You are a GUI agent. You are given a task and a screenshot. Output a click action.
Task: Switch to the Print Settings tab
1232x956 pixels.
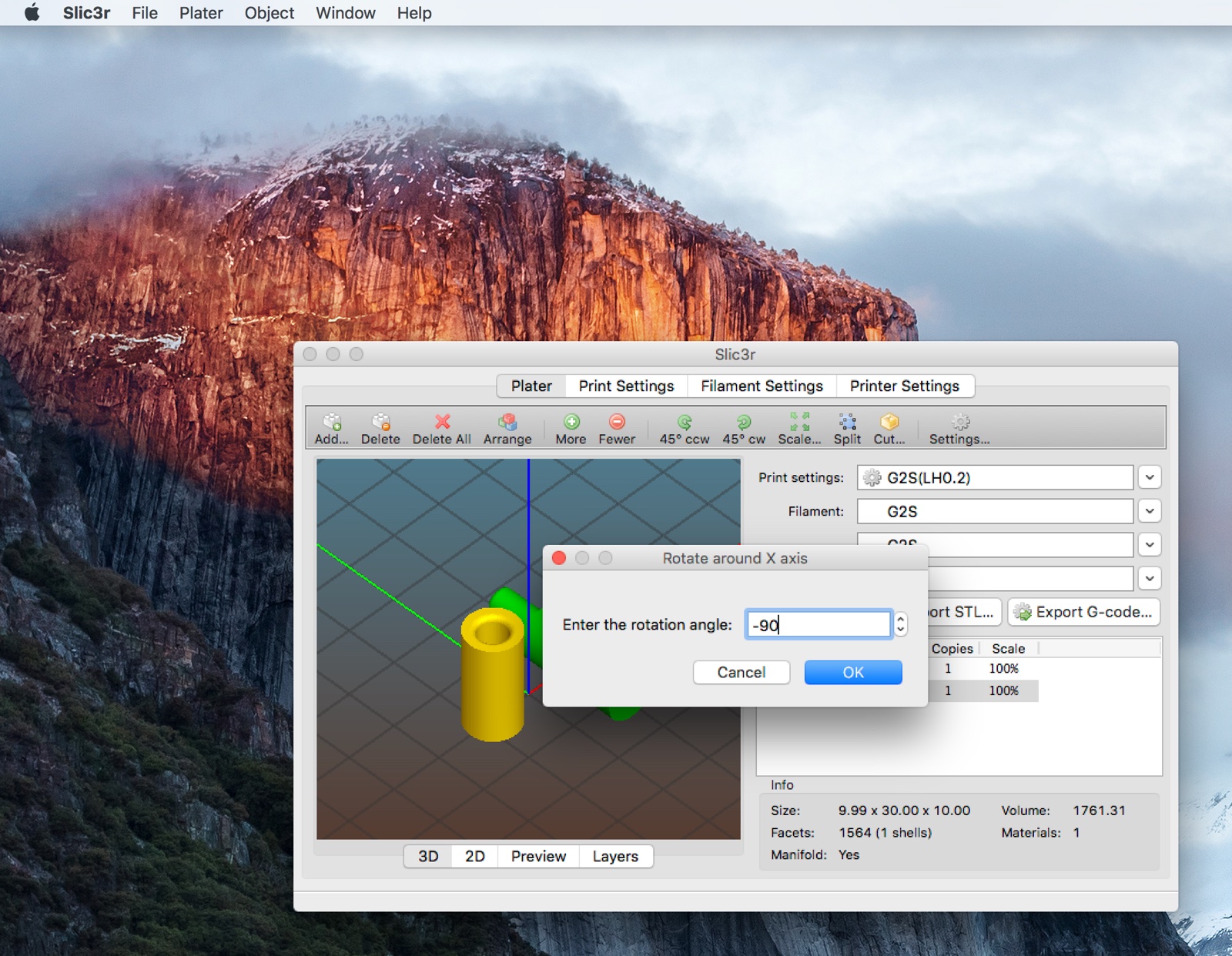pyautogui.click(x=626, y=386)
